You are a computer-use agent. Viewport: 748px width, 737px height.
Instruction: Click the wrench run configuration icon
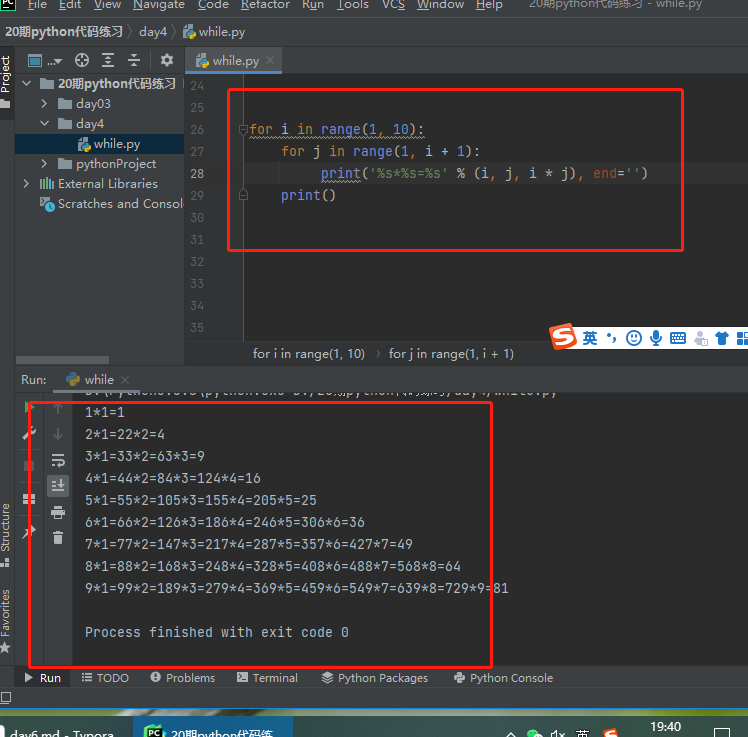28,433
